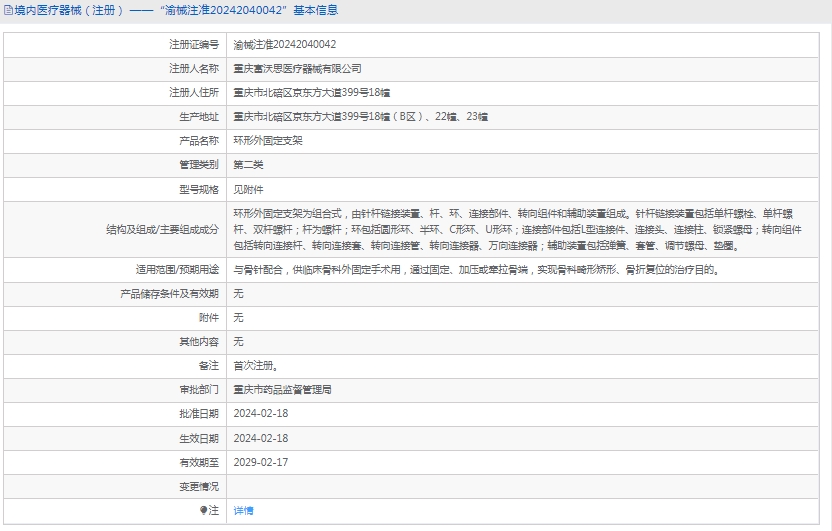
Task: Click the 首次注册 remark value
Action: (255, 366)
